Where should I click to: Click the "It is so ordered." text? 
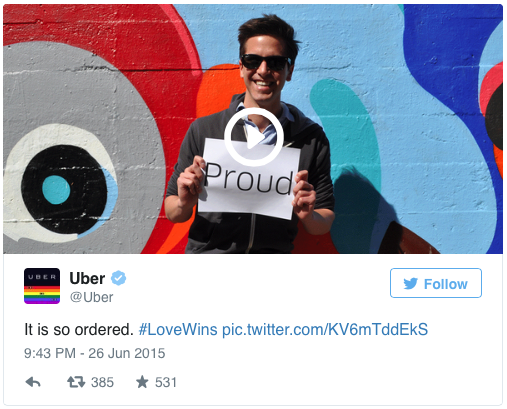click(79, 330)
